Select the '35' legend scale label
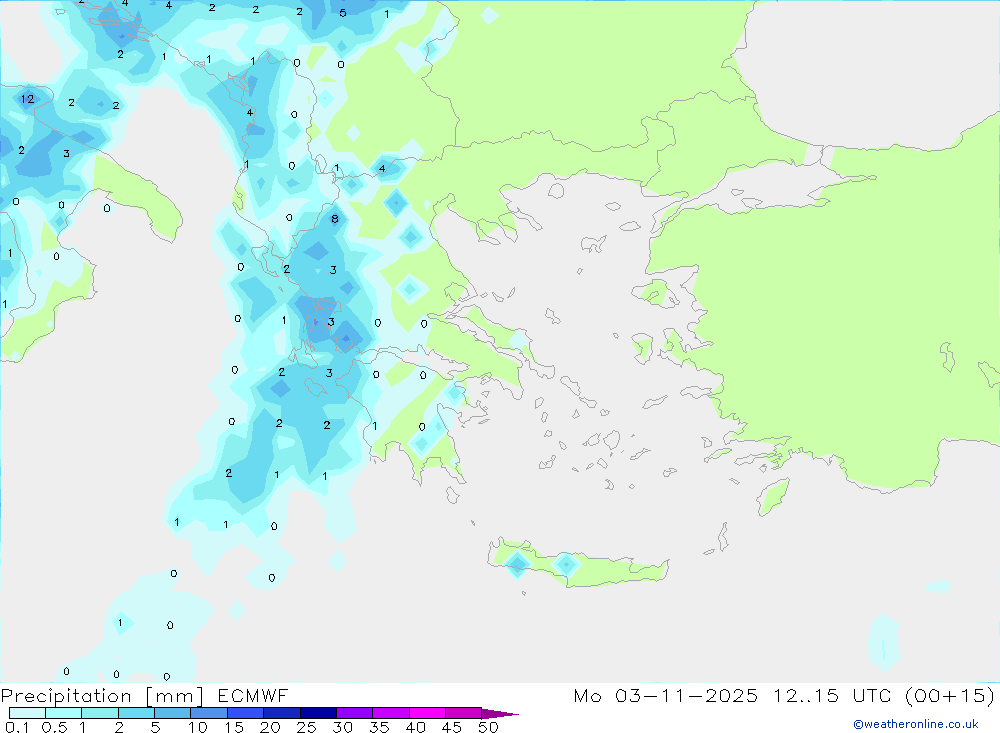 click(379, 727)
